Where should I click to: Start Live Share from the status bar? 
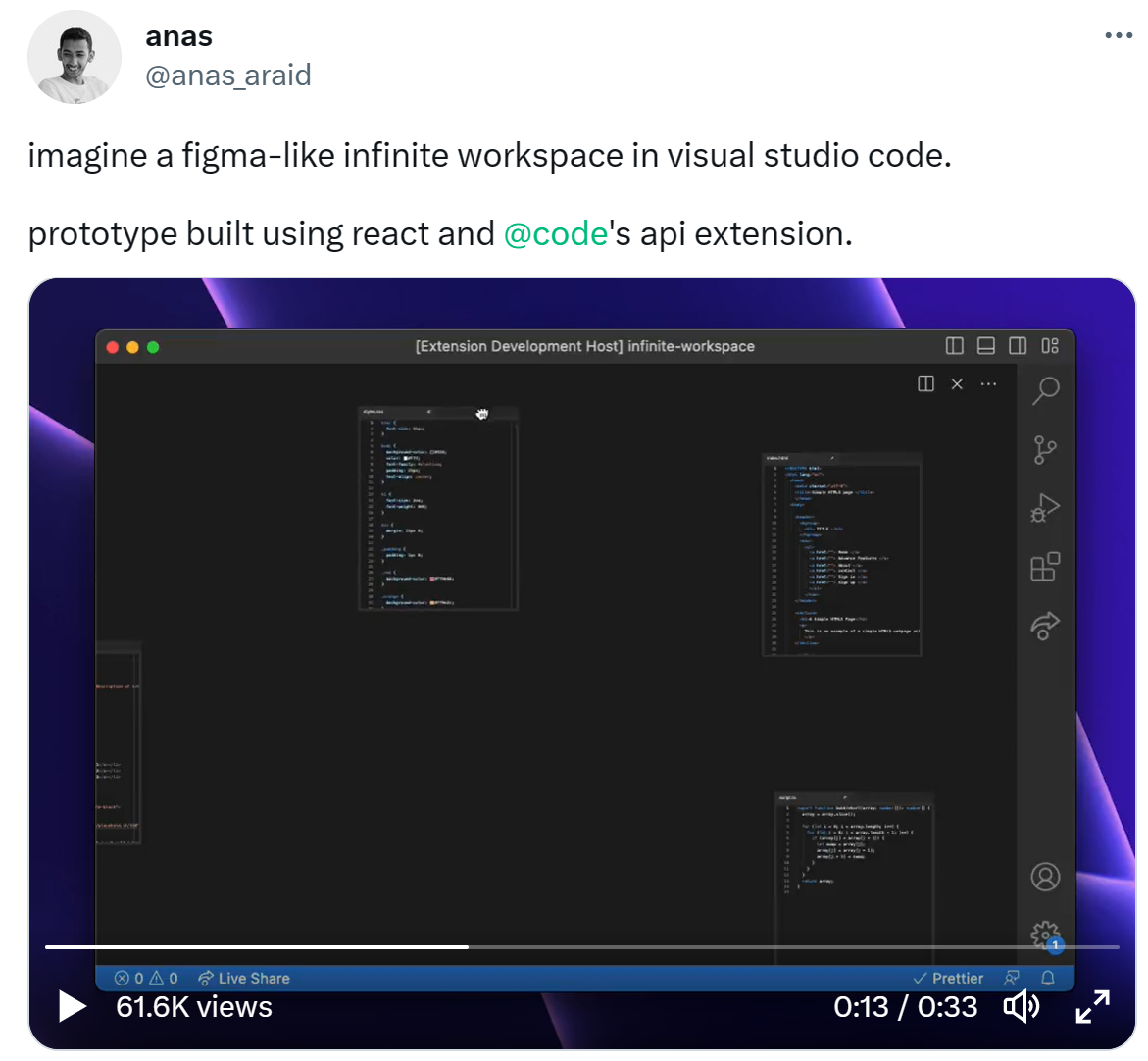[x=244, y=979]
